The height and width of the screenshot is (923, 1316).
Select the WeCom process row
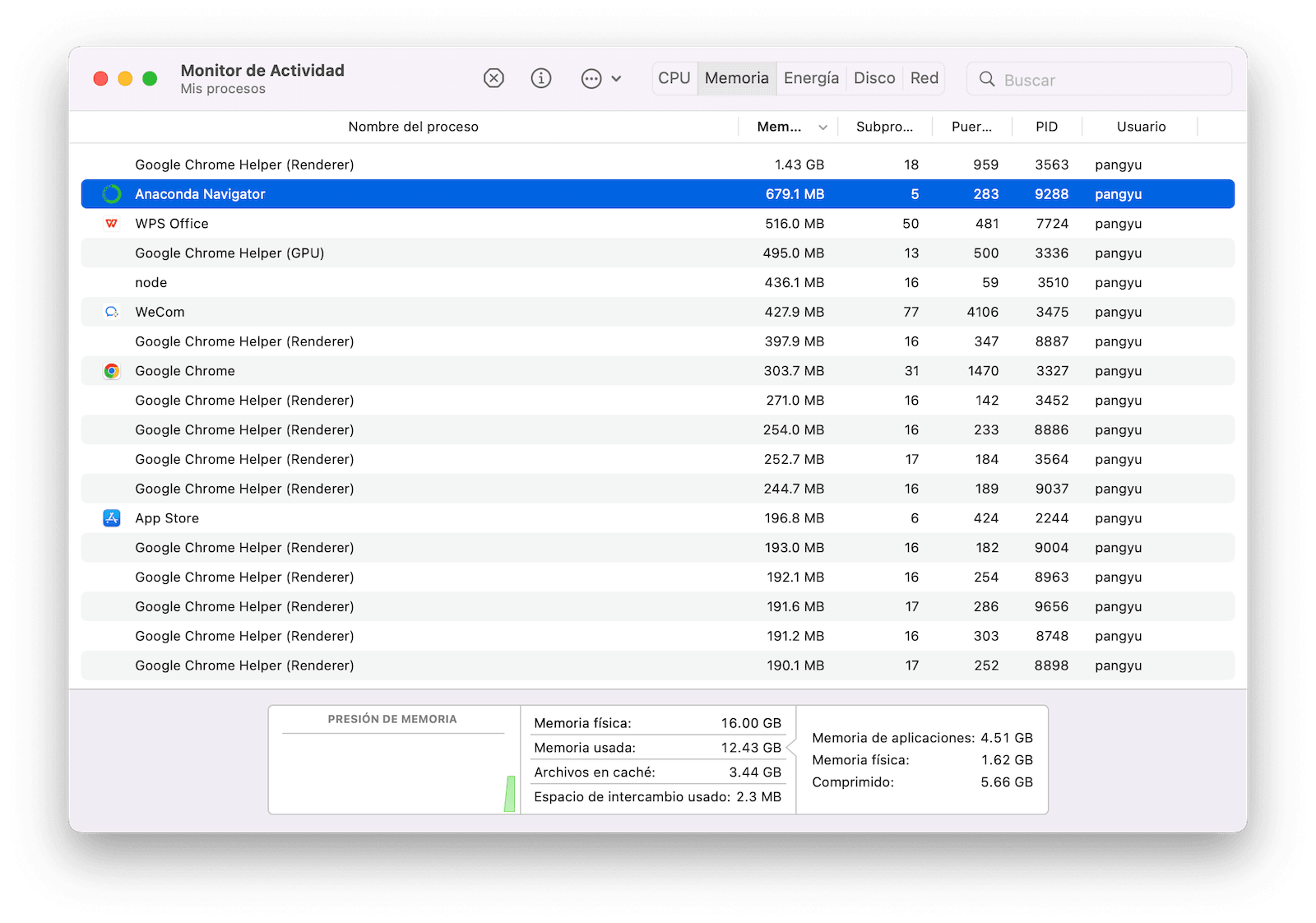pyautogui.click(x=657, y=312)
